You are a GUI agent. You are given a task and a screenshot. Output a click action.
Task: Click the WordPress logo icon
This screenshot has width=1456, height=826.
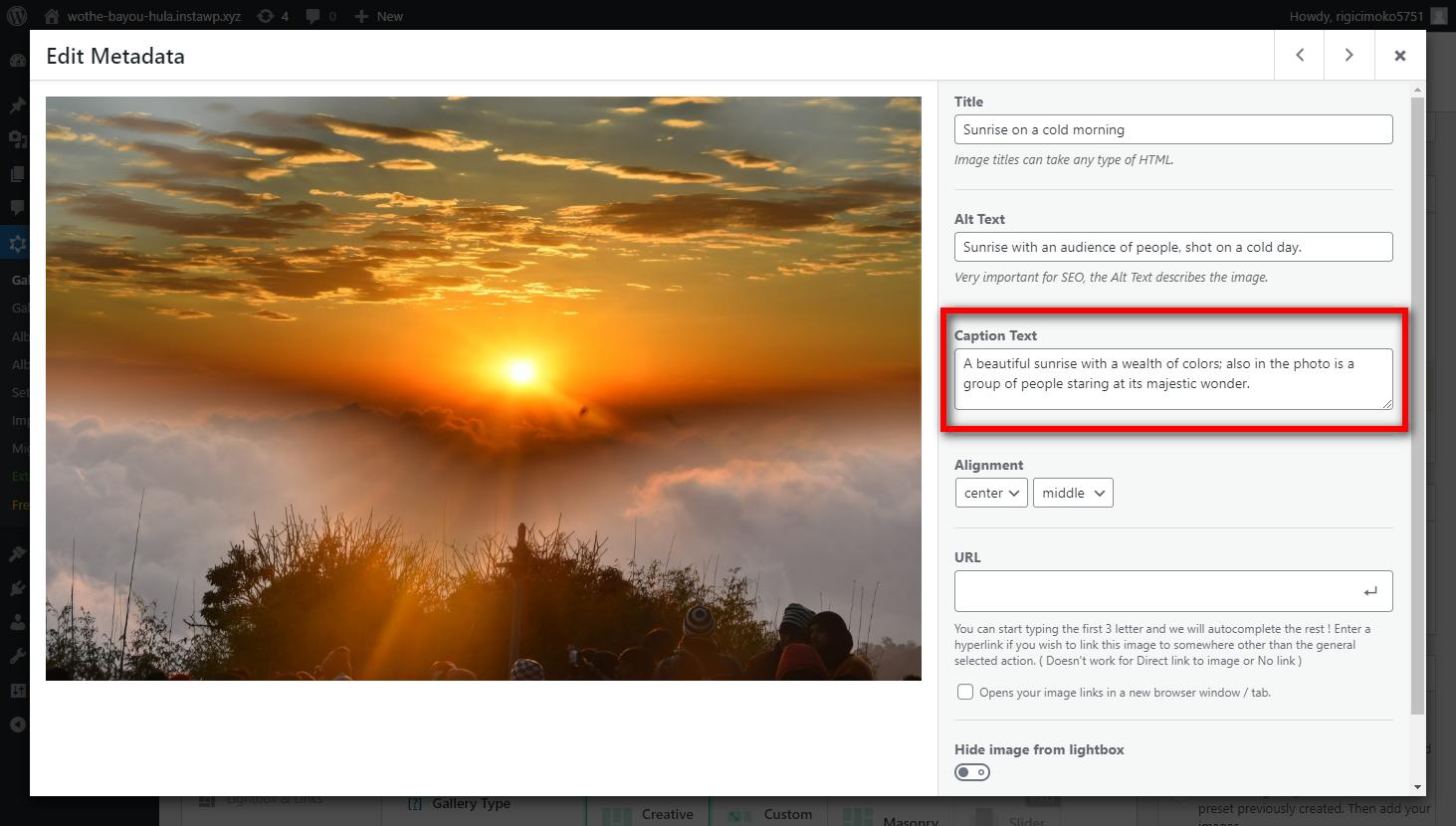[17, 15]
